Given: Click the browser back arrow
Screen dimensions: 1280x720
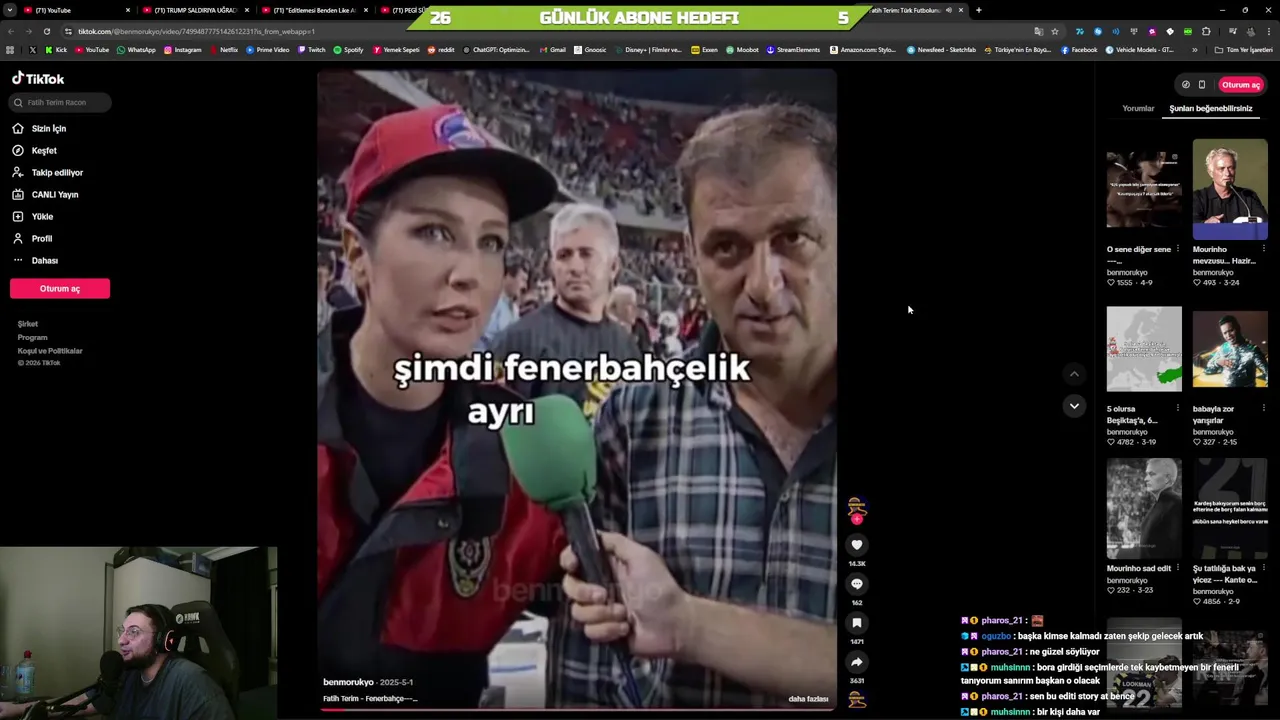Looking at the screenshot, I should pos(10,31).
